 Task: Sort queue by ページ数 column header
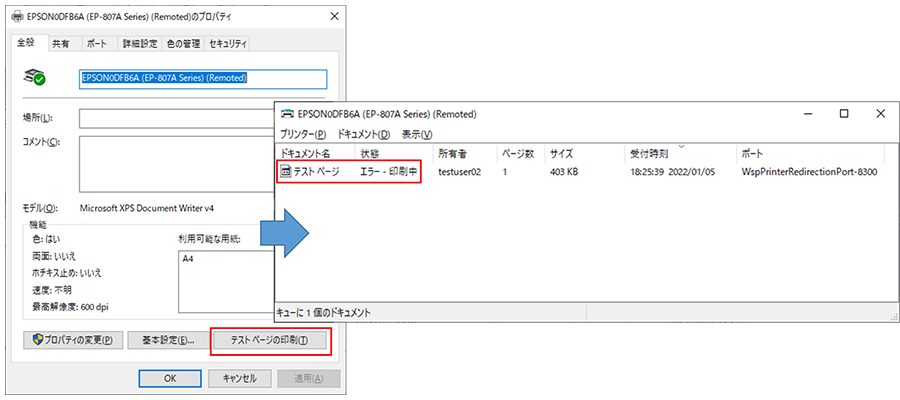point(521,154)
